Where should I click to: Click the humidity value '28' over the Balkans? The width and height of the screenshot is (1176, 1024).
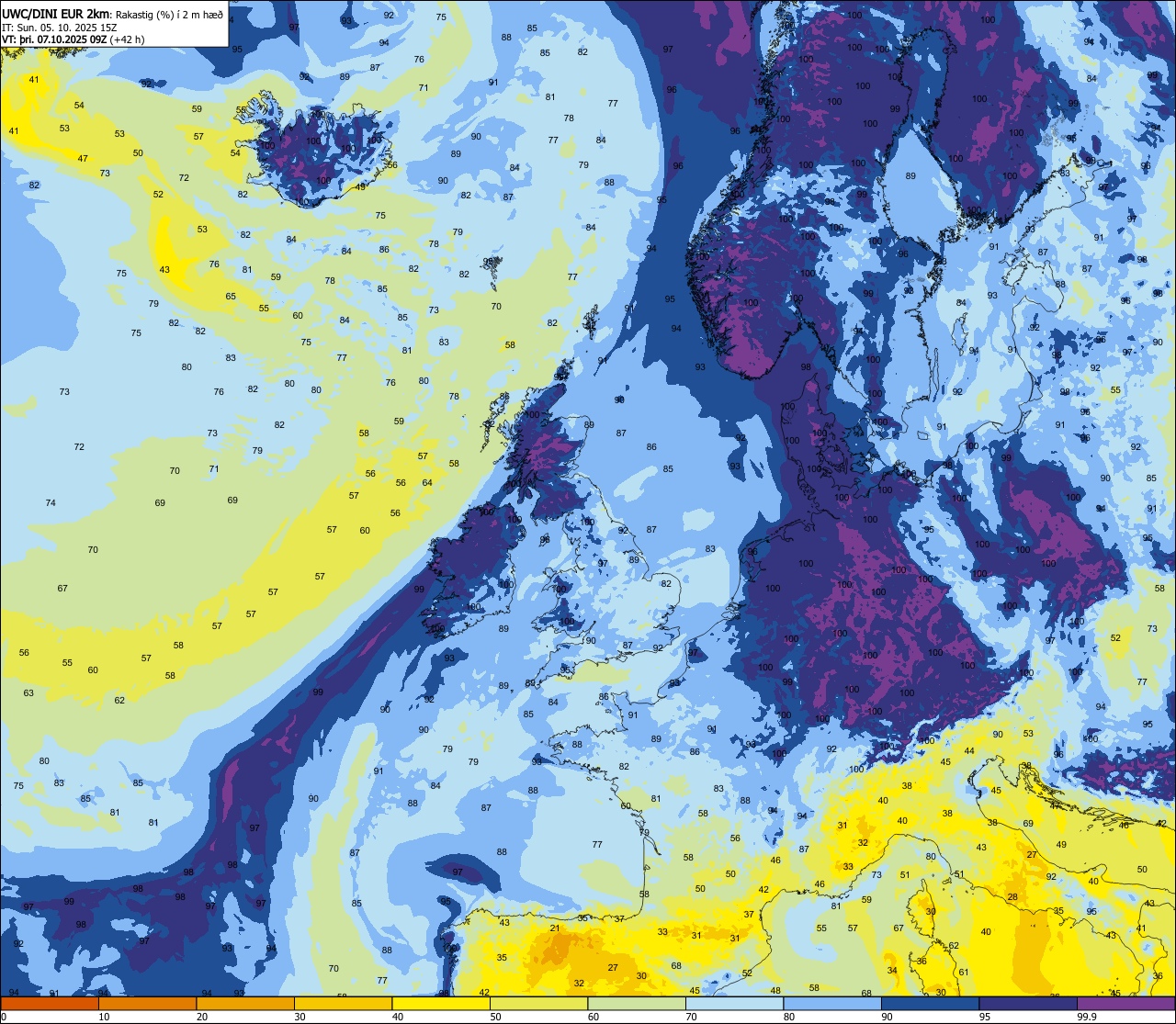click(1012, 896)
